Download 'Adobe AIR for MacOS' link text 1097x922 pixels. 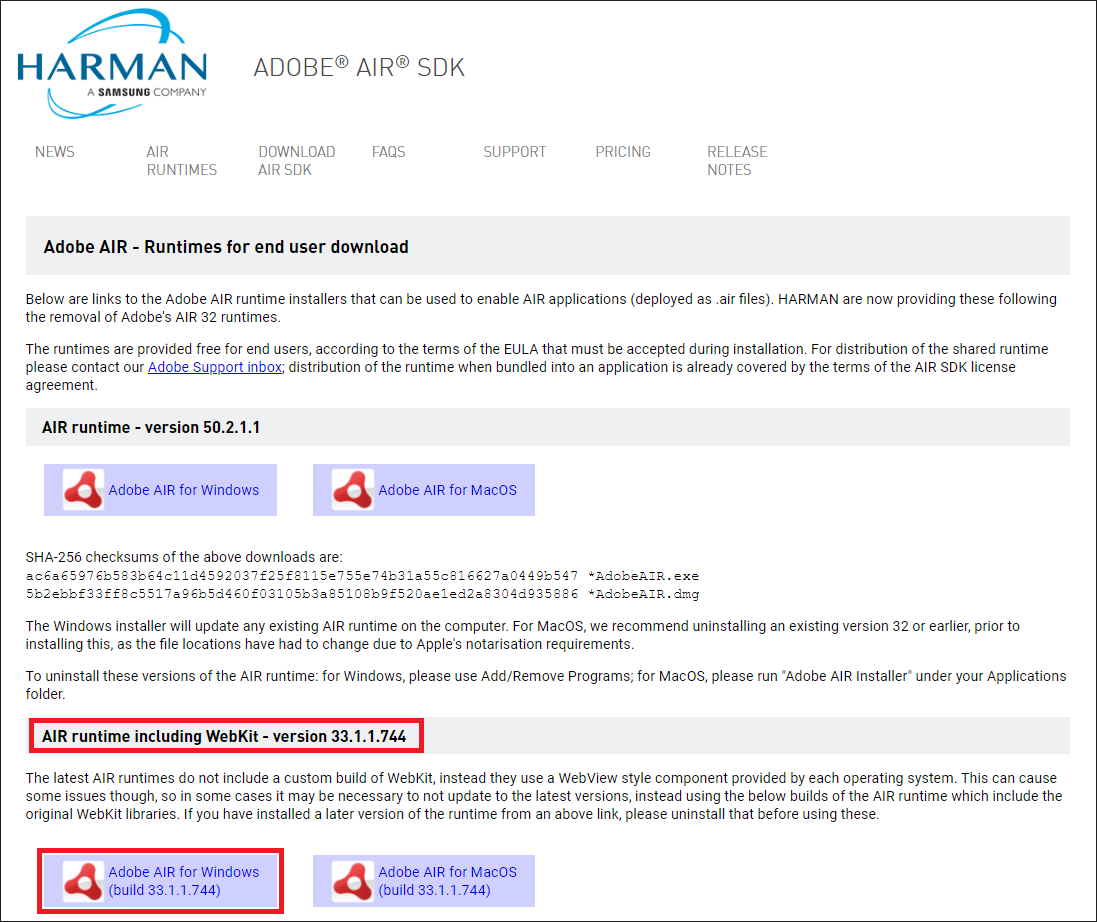(x=448, y=490)
